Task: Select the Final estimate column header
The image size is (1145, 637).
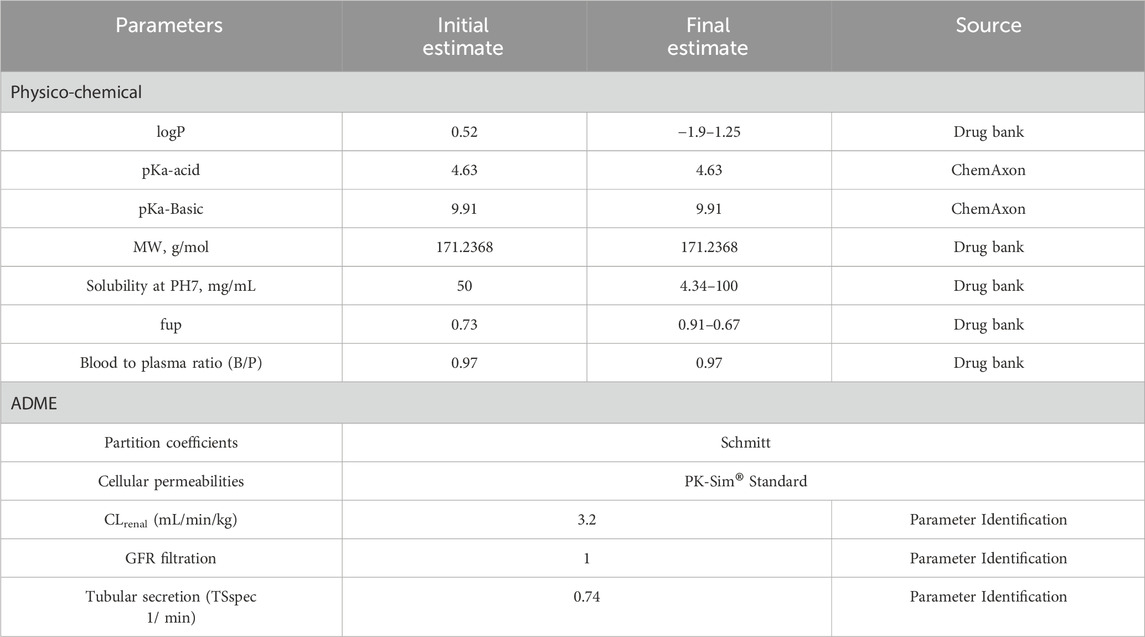Action: [x=708, y=37]
